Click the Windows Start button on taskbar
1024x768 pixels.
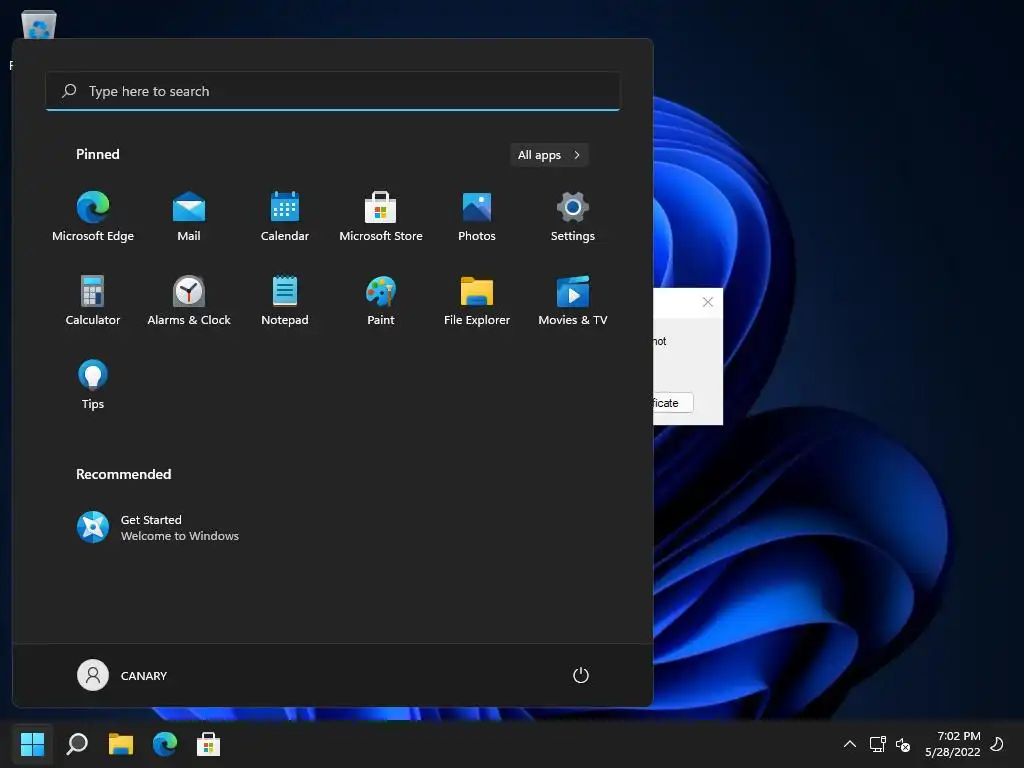click(32, 744)
